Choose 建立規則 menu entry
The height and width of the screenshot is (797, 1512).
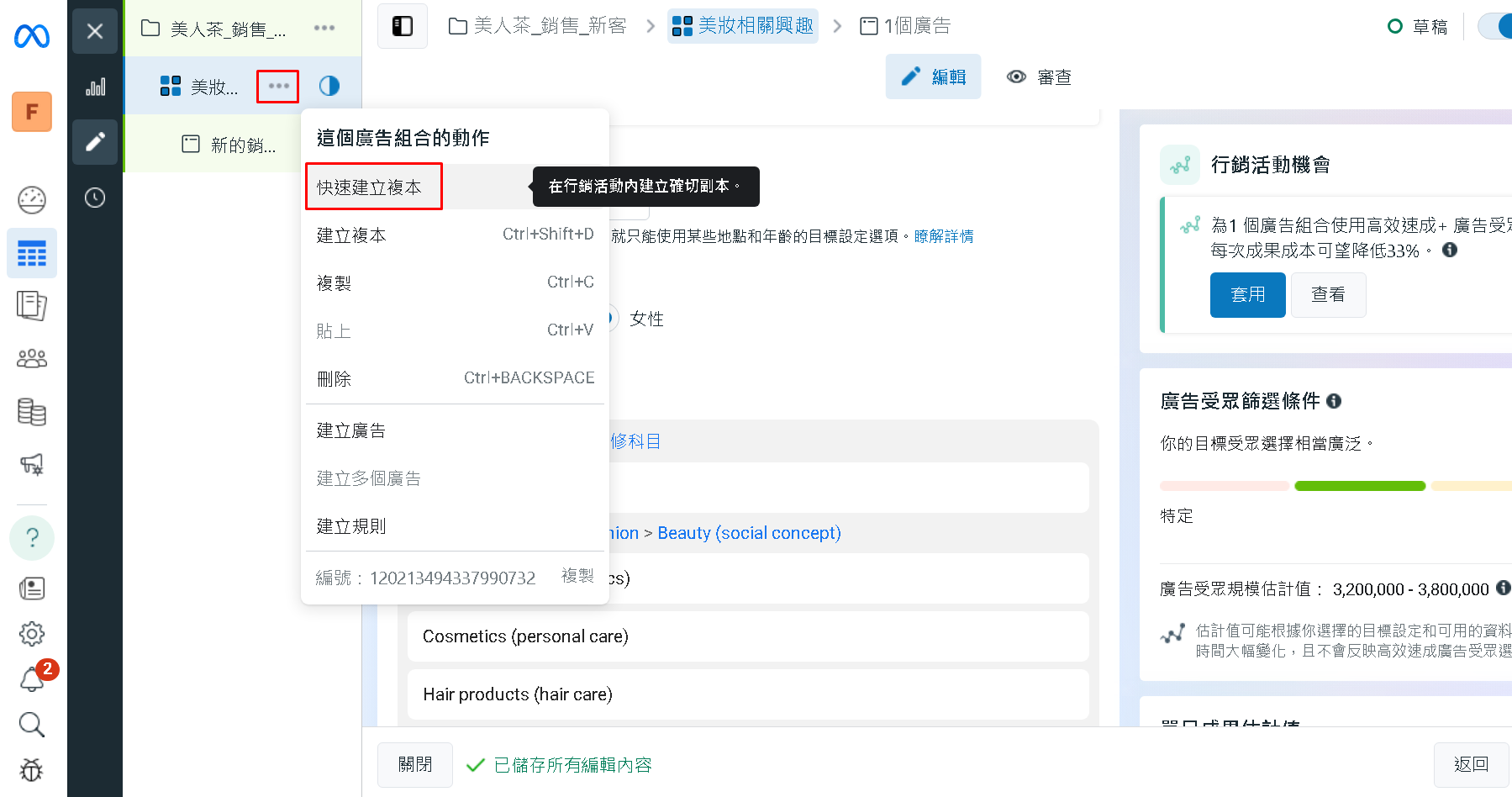pos(455,526)
